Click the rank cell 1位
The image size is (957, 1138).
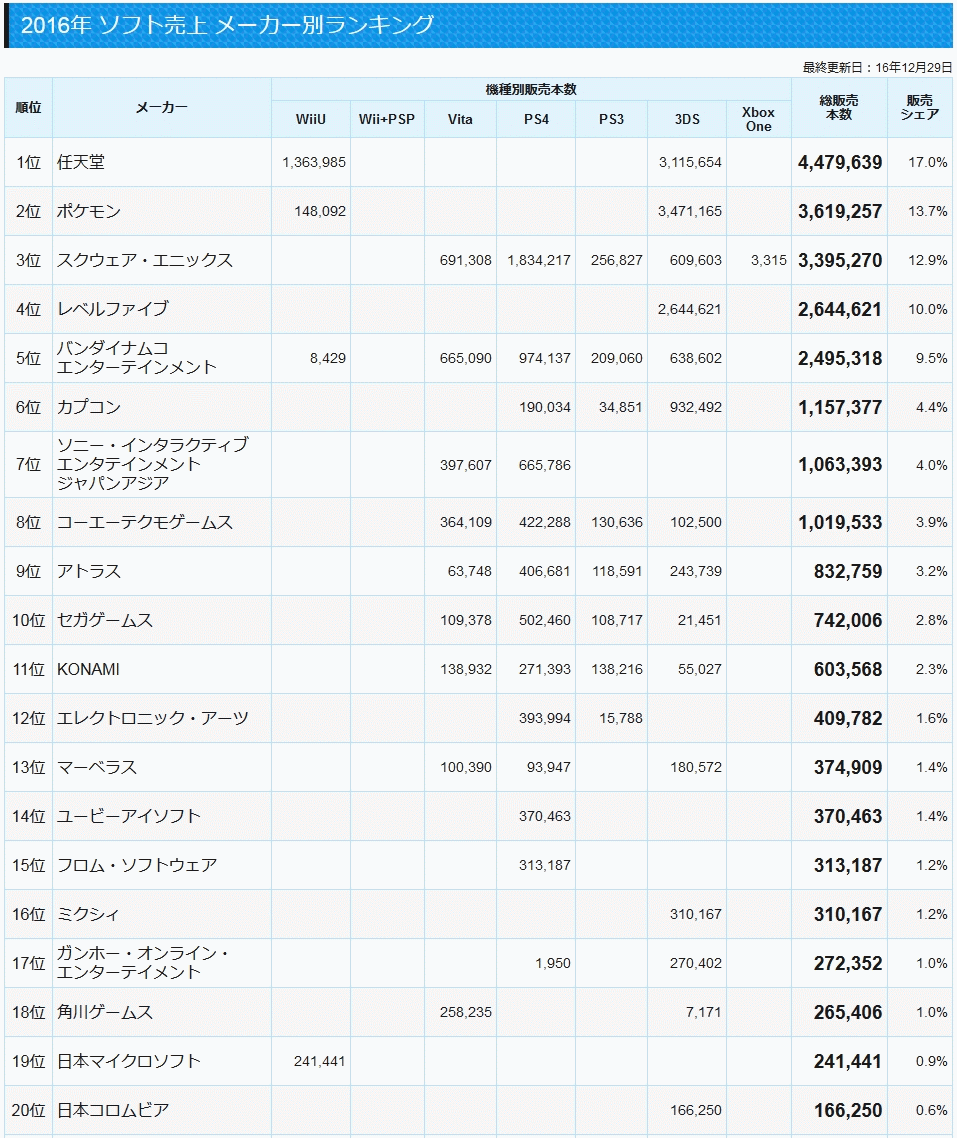click(28, 163)
